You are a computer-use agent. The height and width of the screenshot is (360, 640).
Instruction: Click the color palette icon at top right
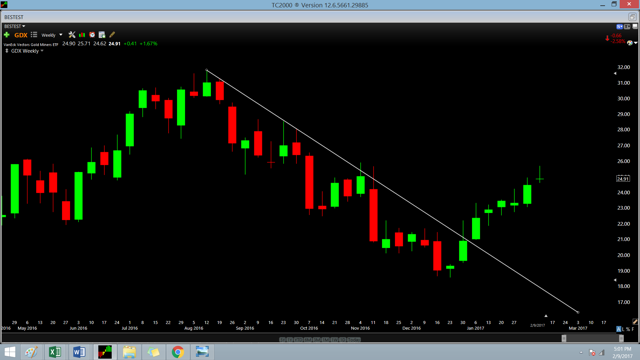coord(630,43)
